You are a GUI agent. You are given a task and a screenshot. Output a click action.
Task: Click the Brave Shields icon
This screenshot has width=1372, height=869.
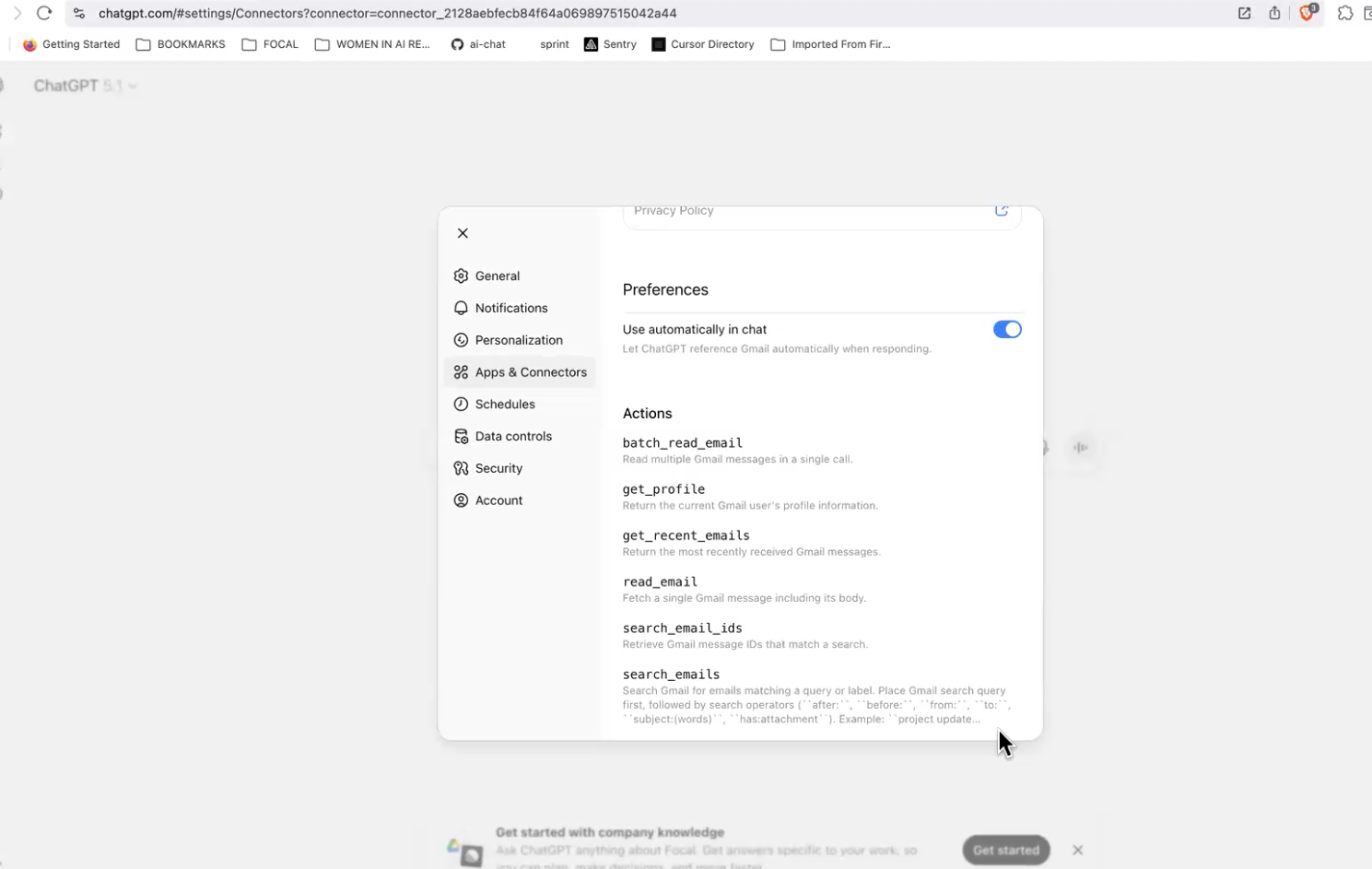coord(1307,13)
